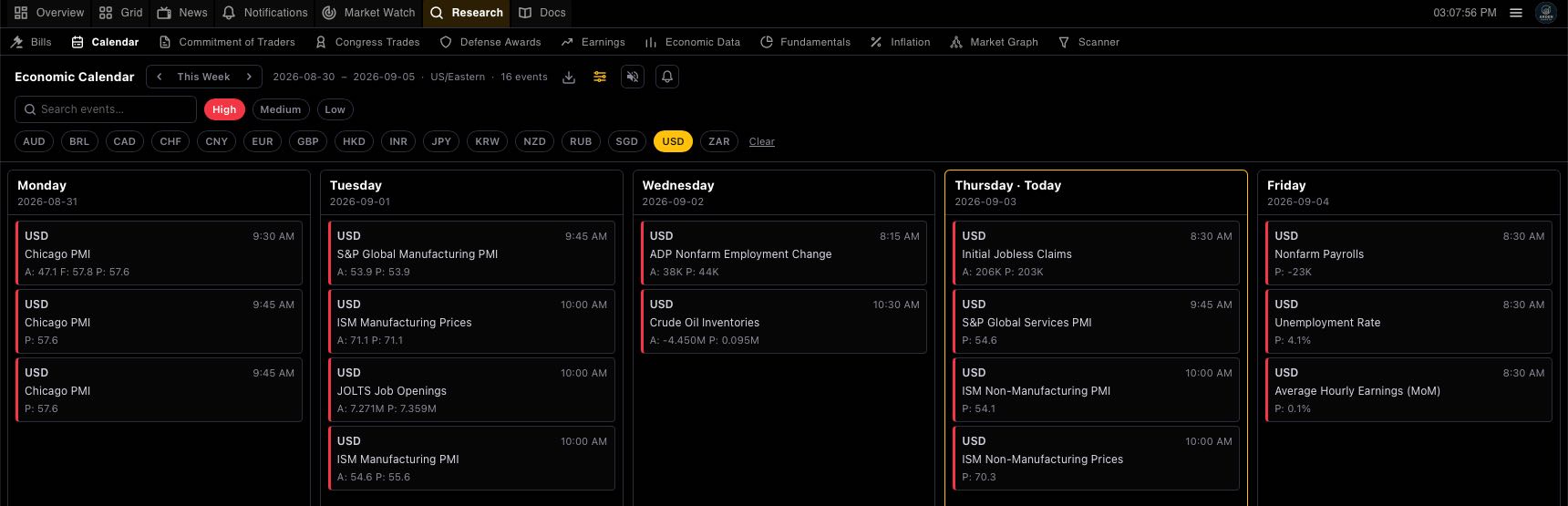Open Defense Awards section

(490, 42)
